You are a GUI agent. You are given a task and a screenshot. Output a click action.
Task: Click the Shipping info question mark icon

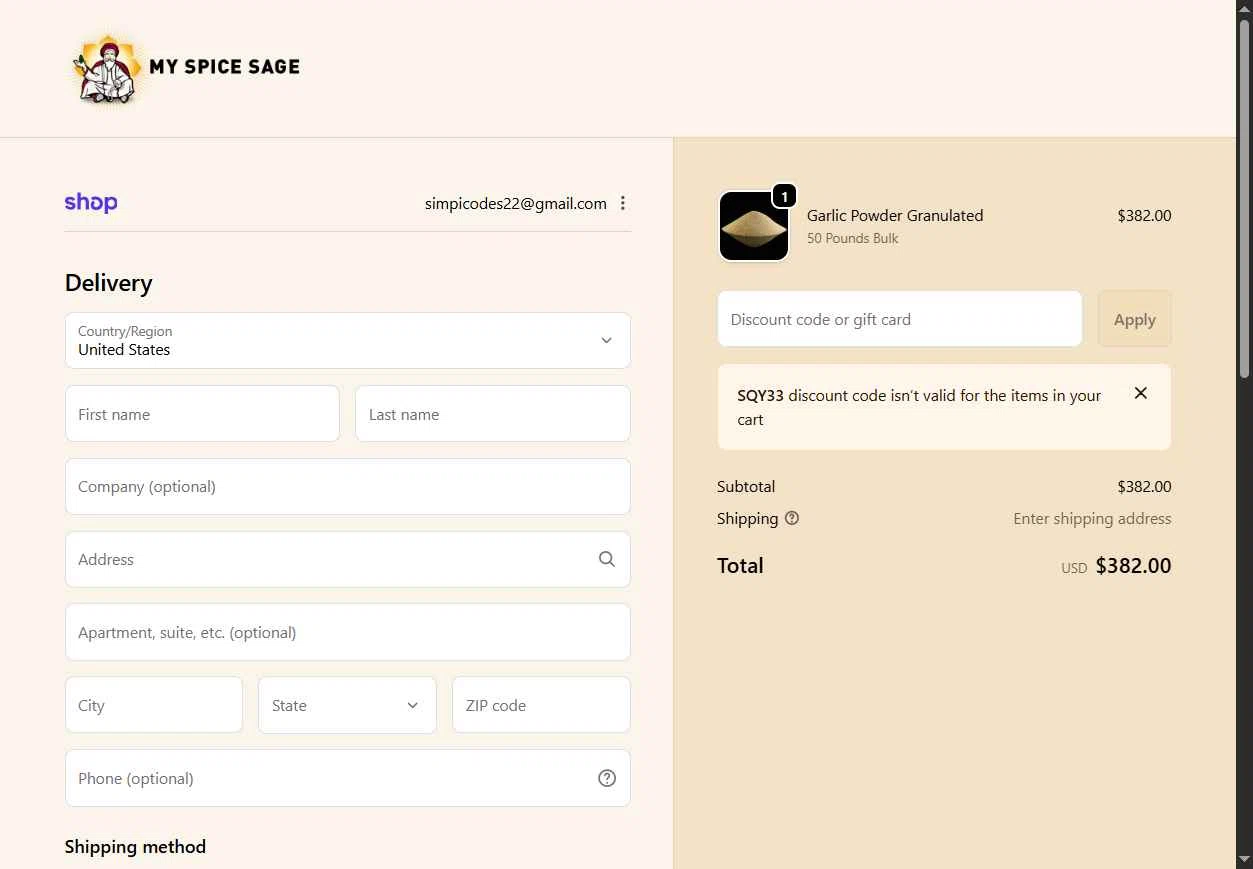click(792, 518)
